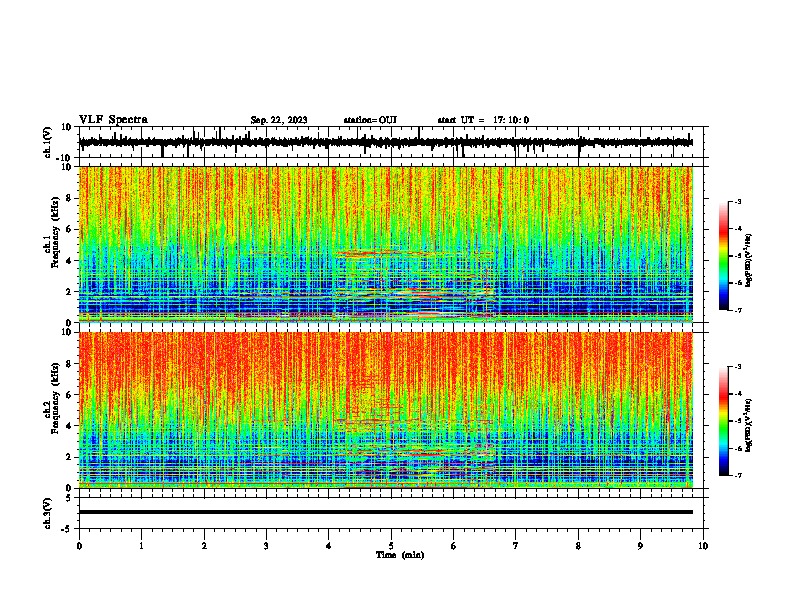Click time axis tick label "1"
This screenshot has height=612, width=792.
[141, 546]
